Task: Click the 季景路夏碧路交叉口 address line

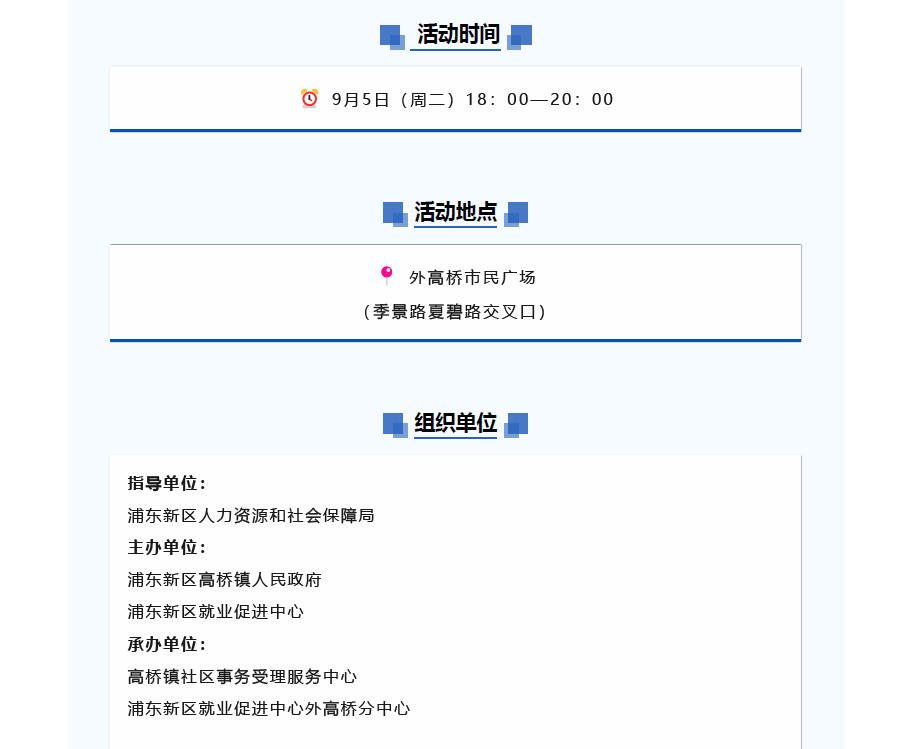Action: 456,312
